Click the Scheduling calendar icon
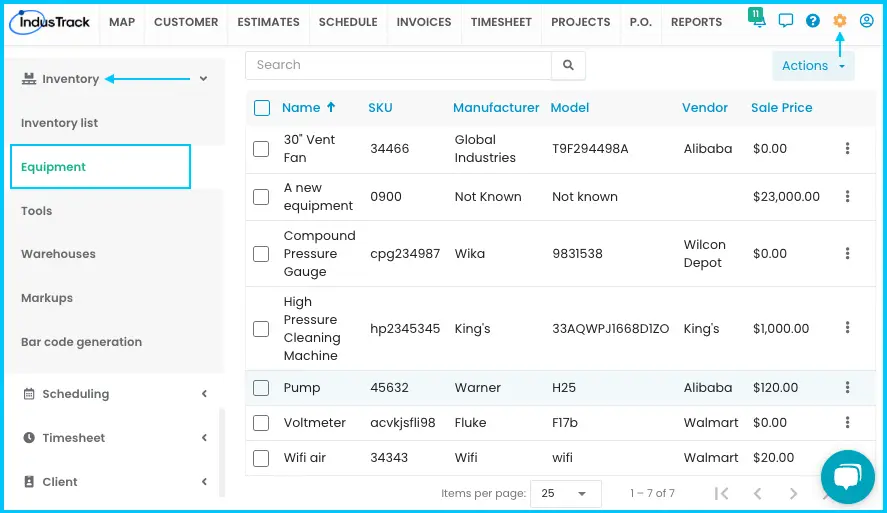887x513 pixels. coord(29,394)
